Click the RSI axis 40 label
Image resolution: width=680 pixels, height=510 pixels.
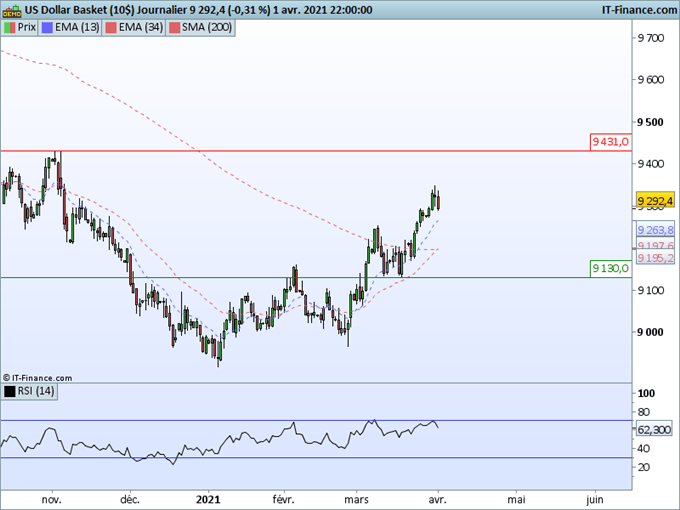point(644,448)
